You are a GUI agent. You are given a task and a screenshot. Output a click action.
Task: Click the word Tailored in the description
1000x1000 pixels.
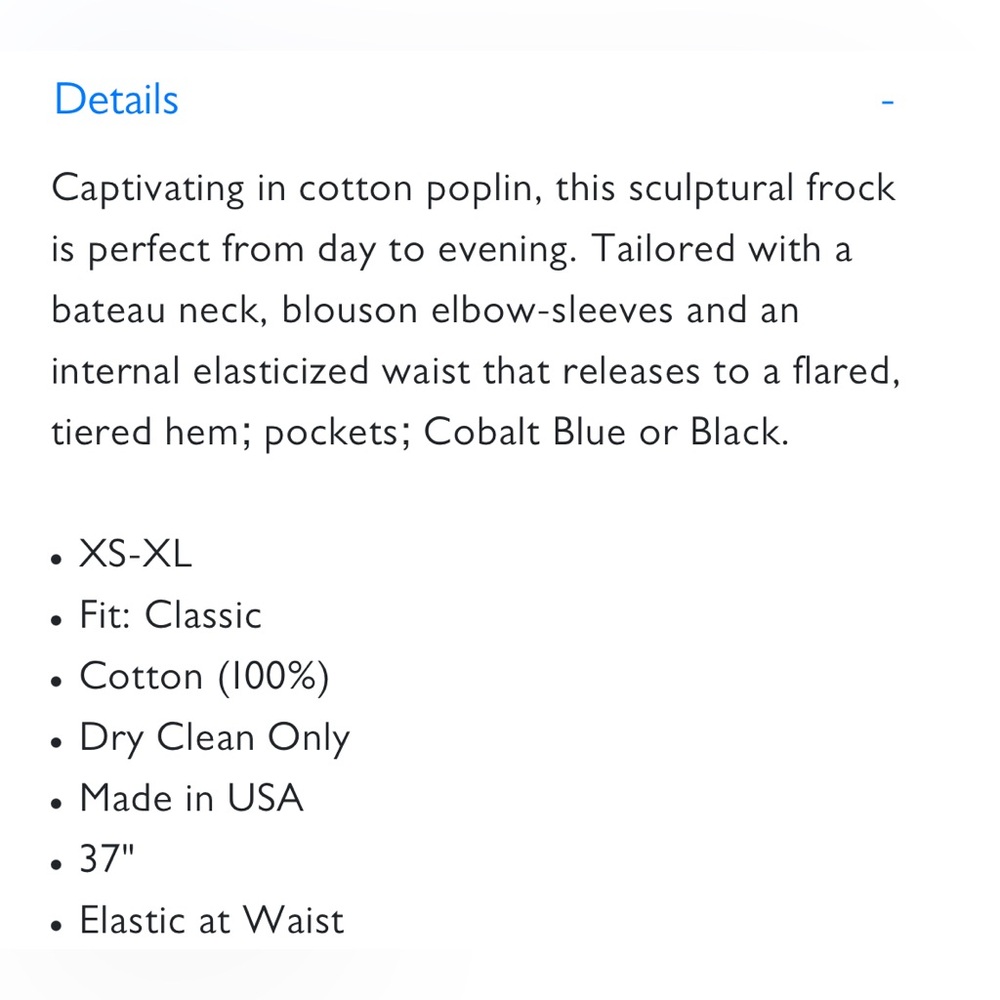point(663,249)
